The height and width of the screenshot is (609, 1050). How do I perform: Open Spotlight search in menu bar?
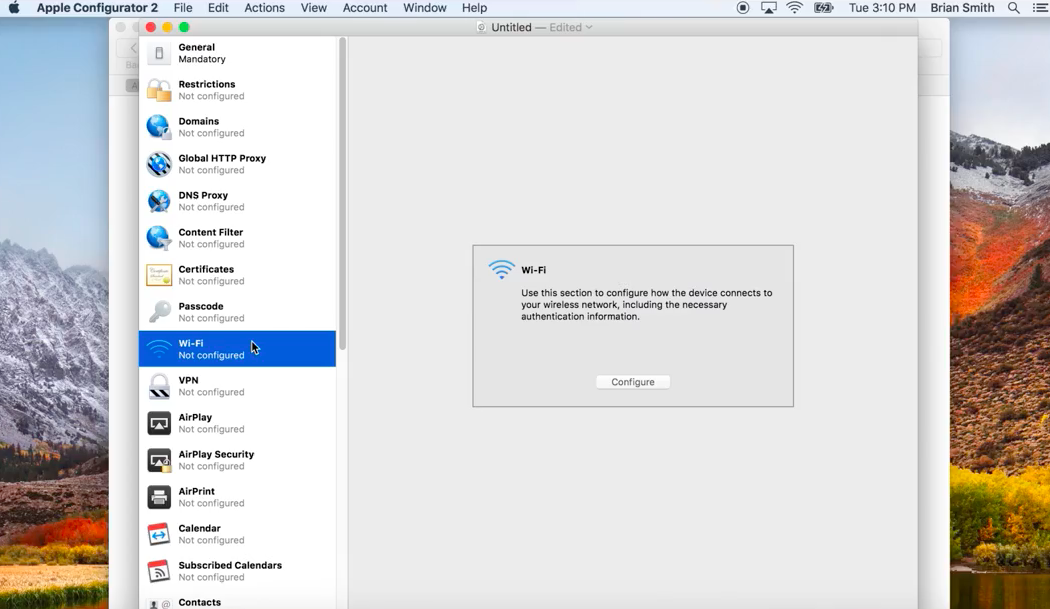1014,8
